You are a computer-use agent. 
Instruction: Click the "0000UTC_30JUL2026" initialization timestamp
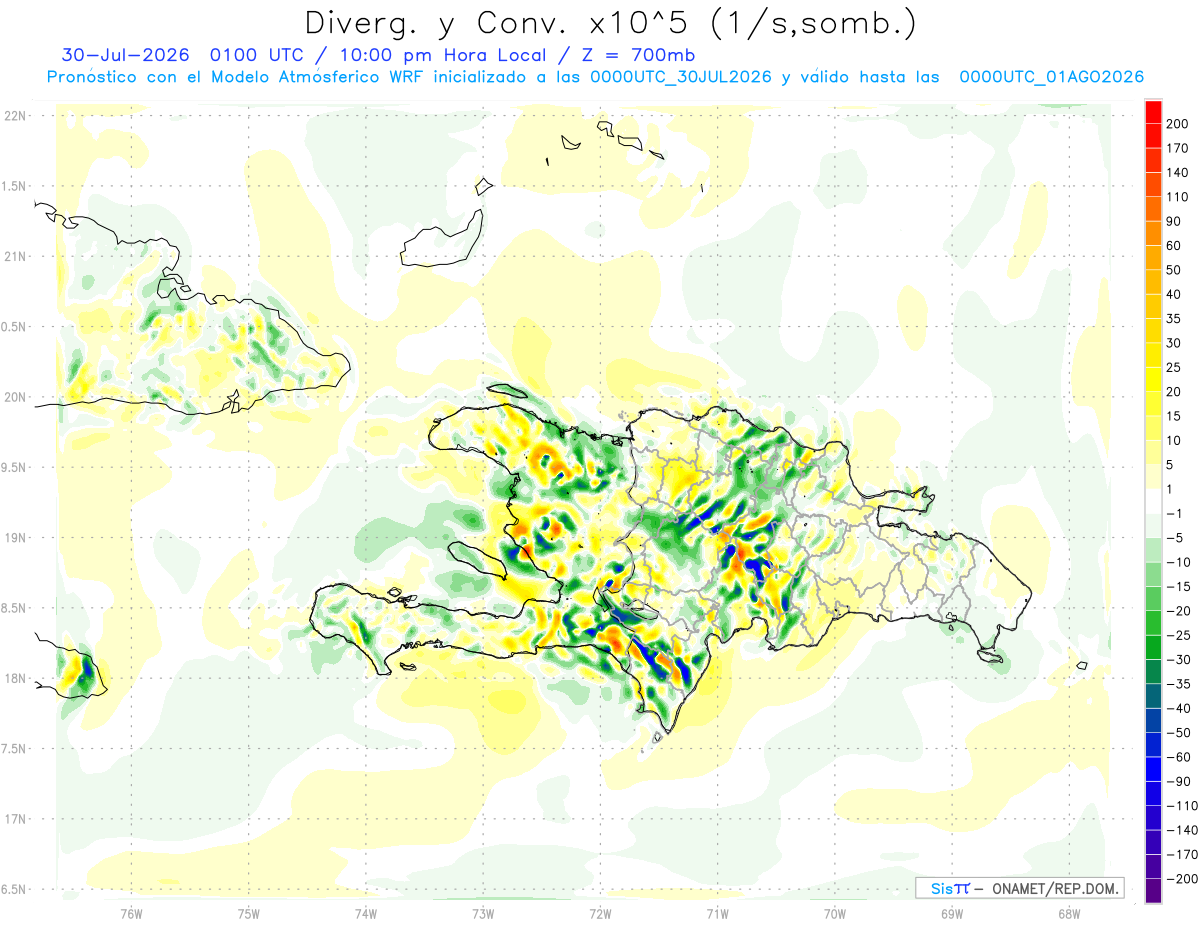coord(680,77)
